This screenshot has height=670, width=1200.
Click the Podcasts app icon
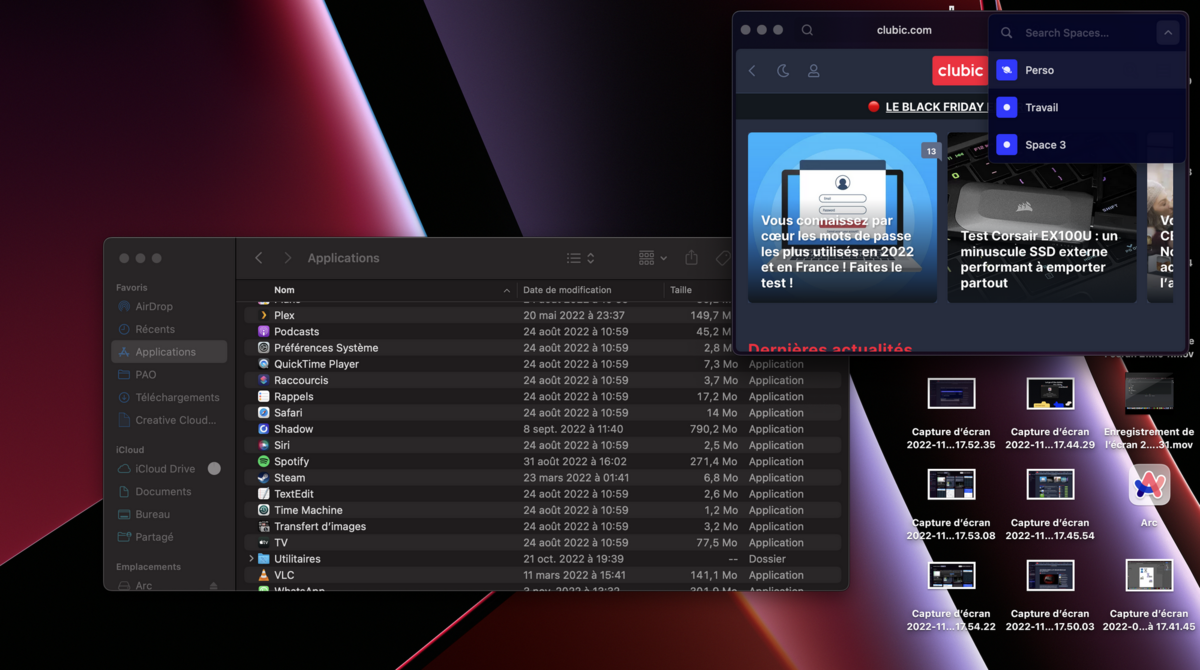(x=264, y=332)
